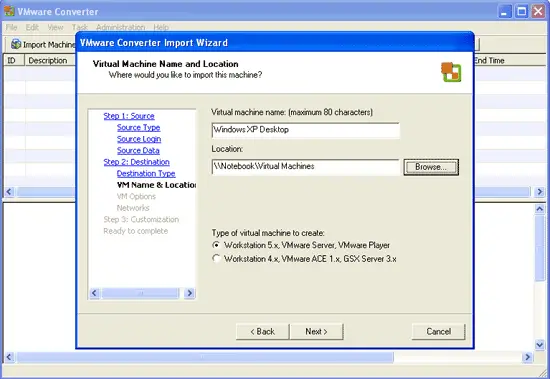Viewport: 550px width, 379px height.
Task: Click the steps panel left scroll arrow
Action: (94, 293)
